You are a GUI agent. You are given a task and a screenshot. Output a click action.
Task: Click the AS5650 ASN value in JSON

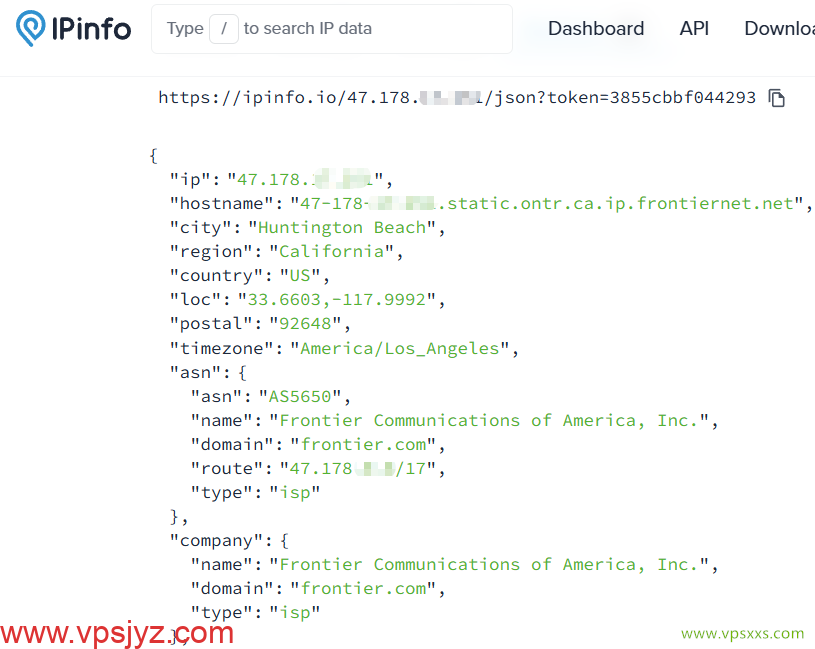tap(296, 396)
